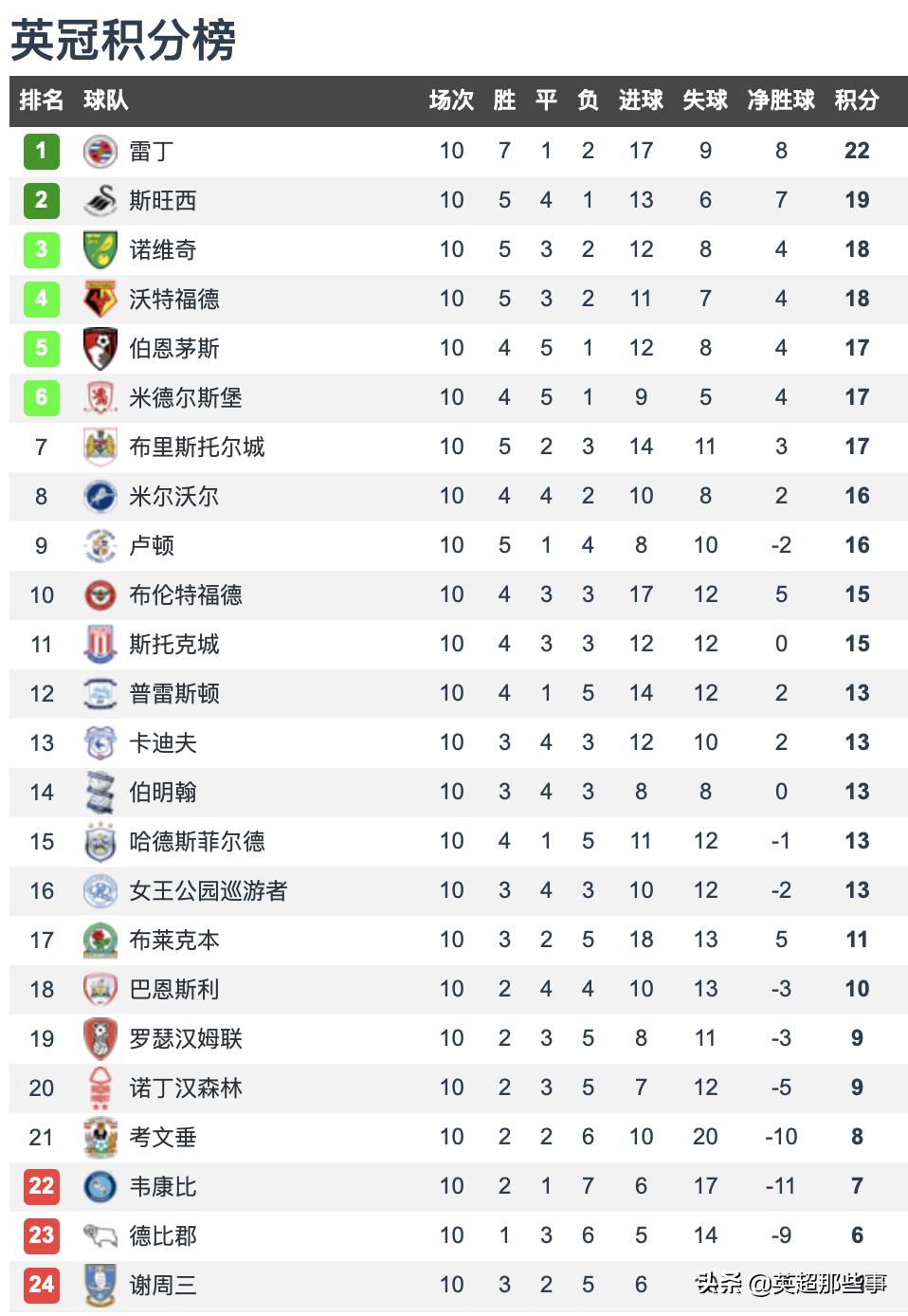Click the Derby County (德比郡) ram logo
The image size is (908, 1316).
pos(100,1235)
